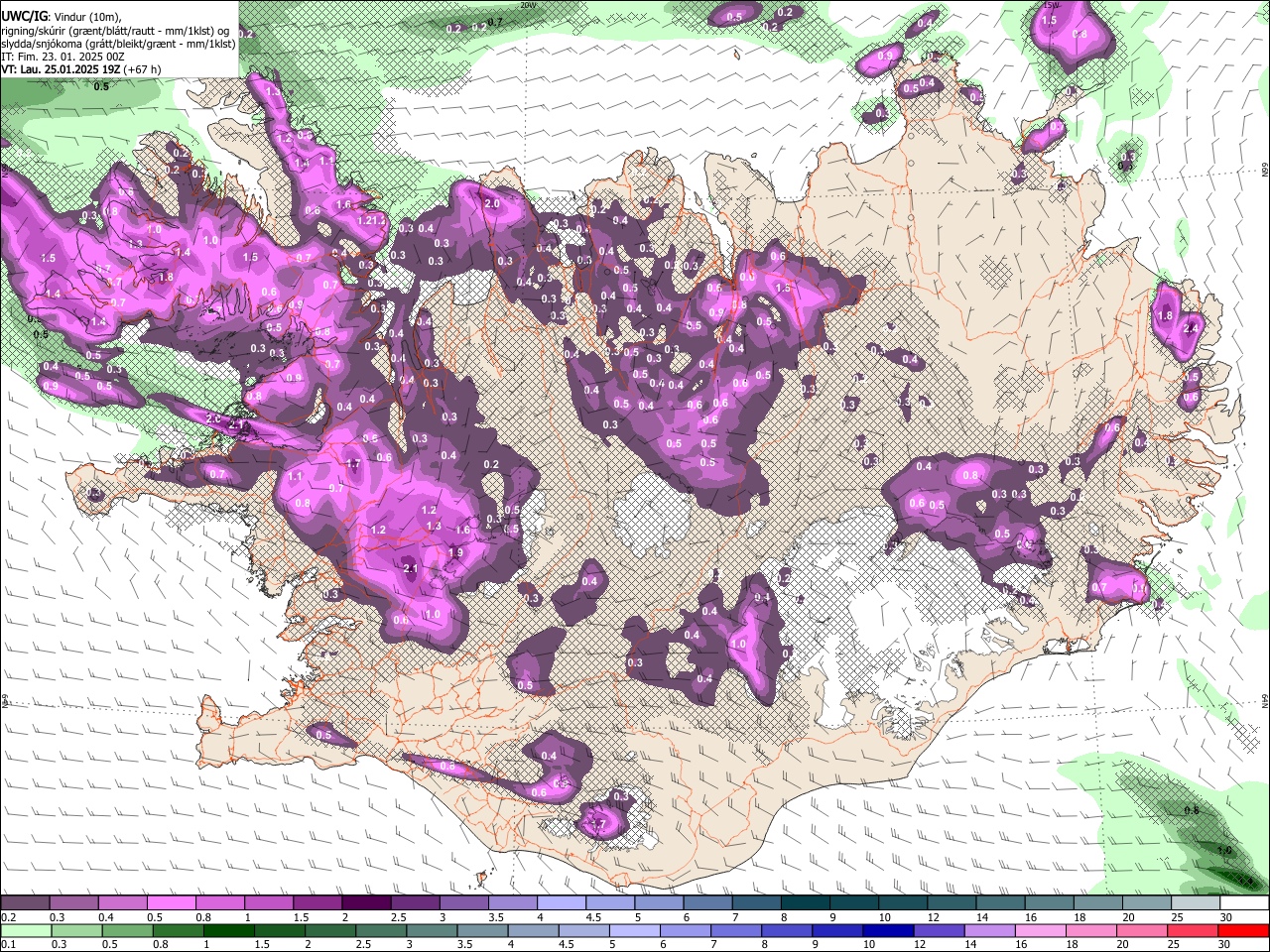Click the upper legend swatch between 0.2 and 0.3

pos(25,903)
